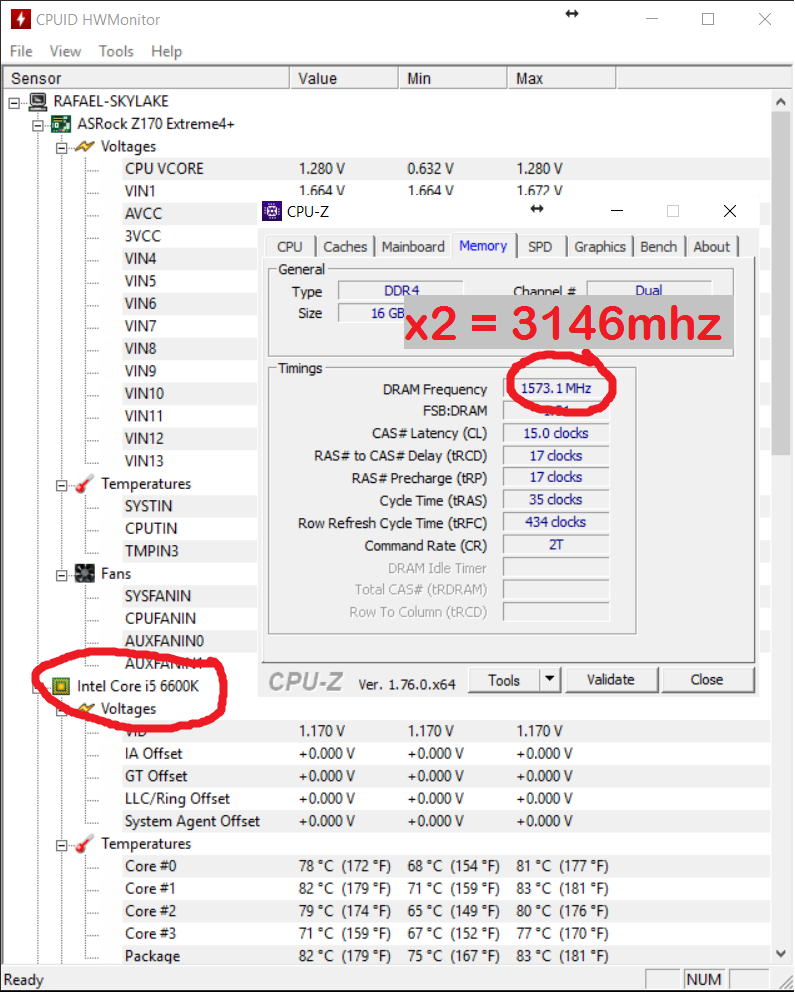Select the Package temperature row
Screen dimensions: 795x992
tap(446, 956)
